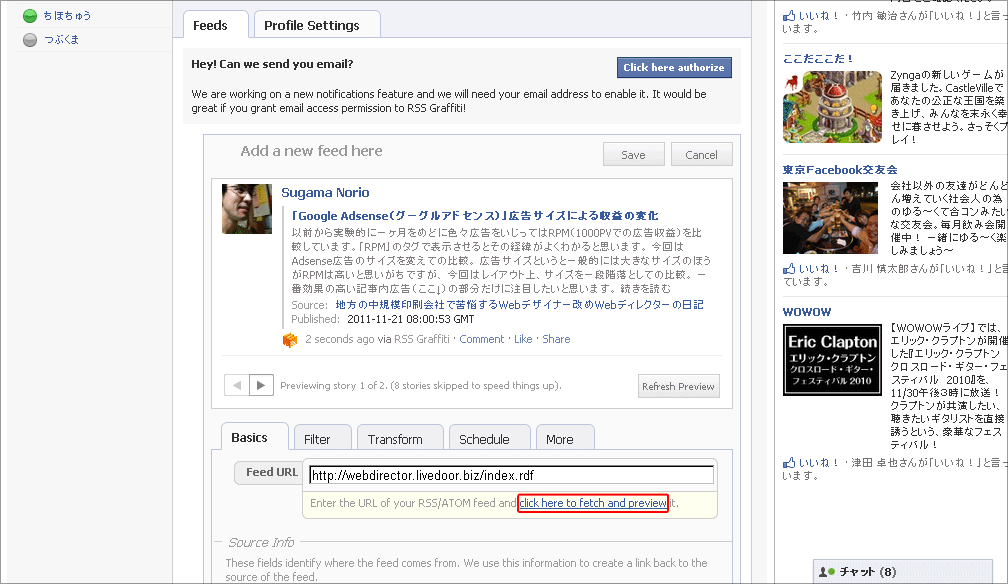Viewport: 1008px width, 584px height.
Task: Open the Google Adsense article title link
Action: 474,216
